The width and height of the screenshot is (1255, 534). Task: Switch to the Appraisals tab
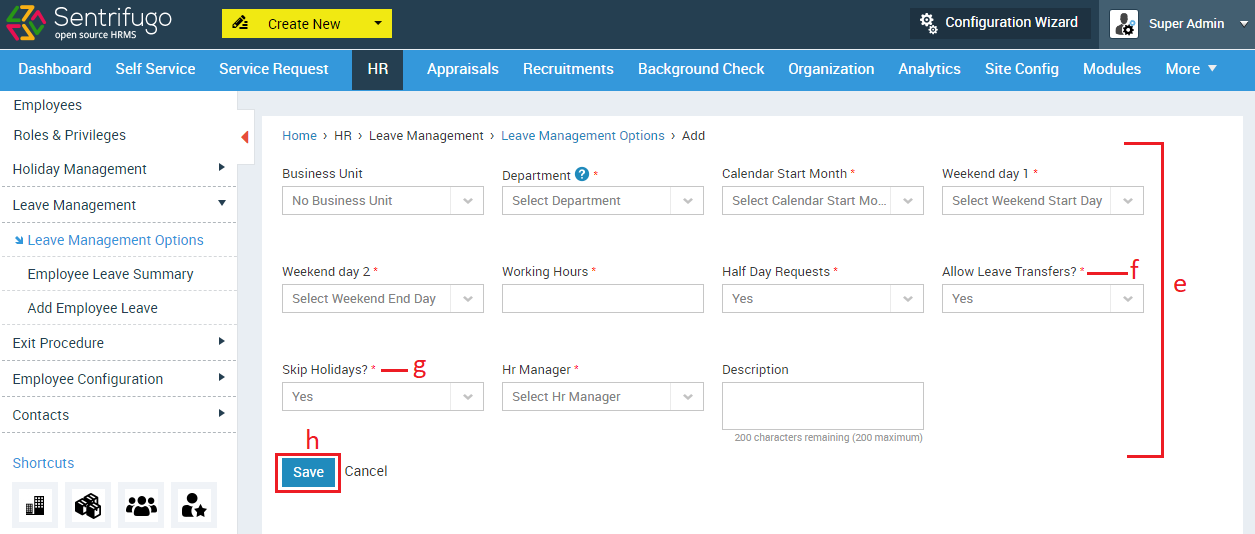point(463,69)
